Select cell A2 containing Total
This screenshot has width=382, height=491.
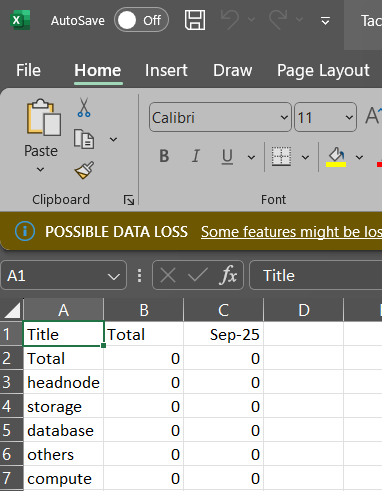point(63,358)
